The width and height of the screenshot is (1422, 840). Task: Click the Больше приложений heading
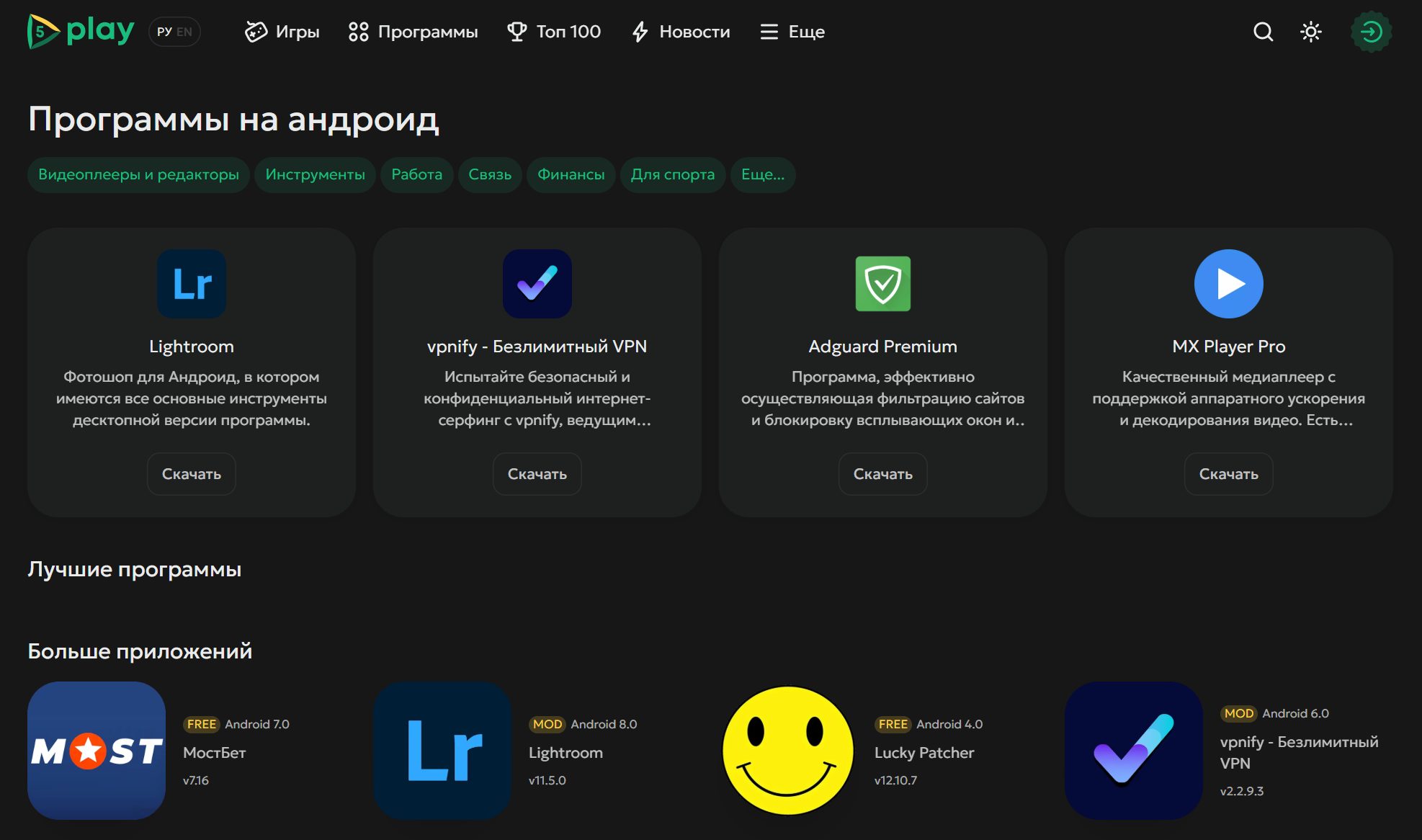pos(140,651)
